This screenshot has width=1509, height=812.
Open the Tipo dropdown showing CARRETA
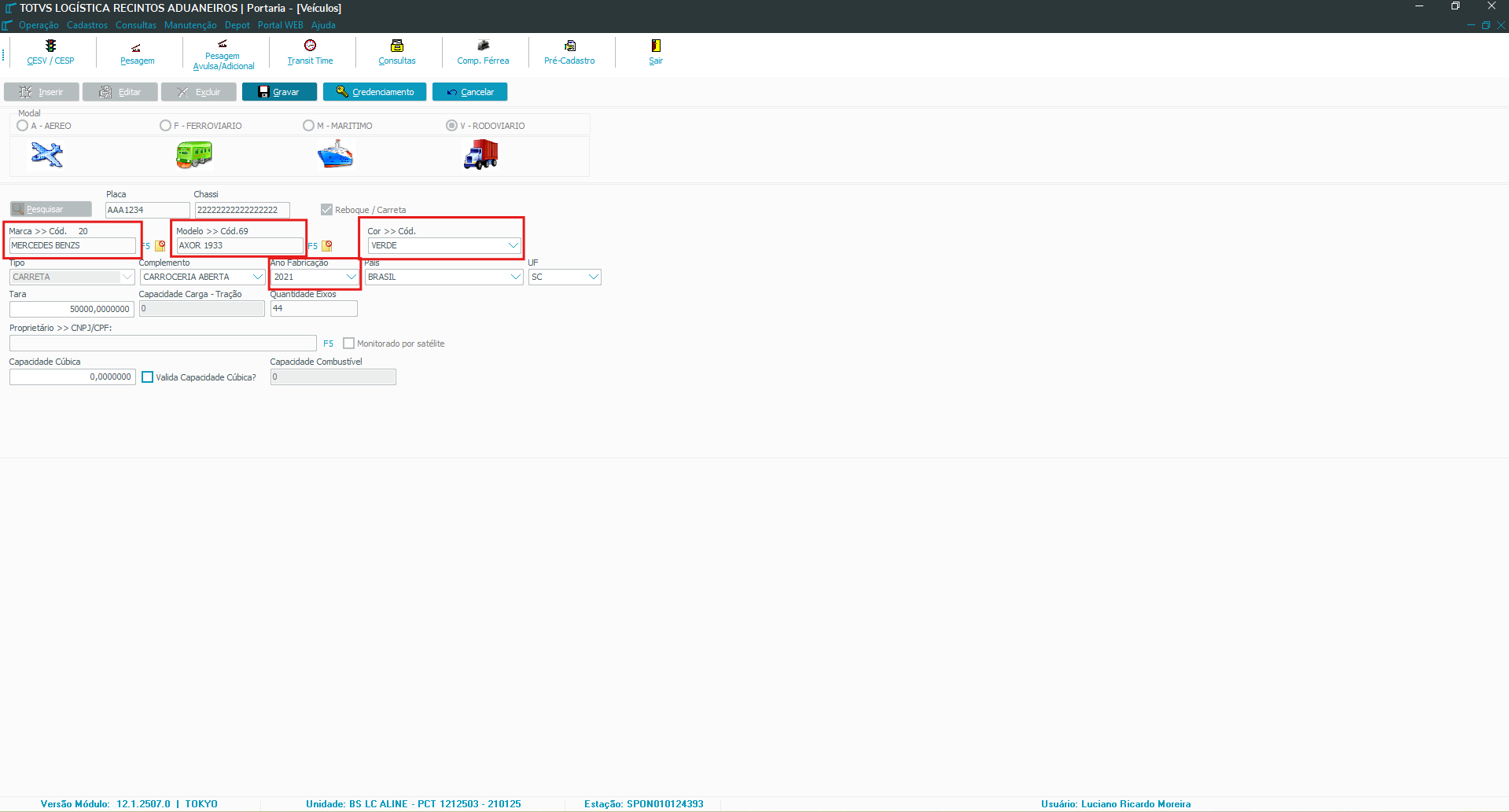127,277
